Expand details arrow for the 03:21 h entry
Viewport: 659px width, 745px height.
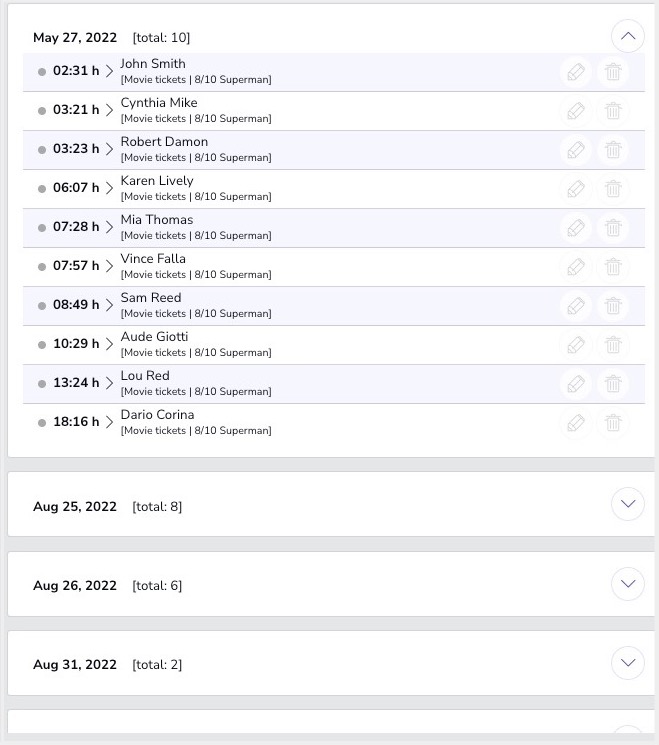(x=110, y=110)
